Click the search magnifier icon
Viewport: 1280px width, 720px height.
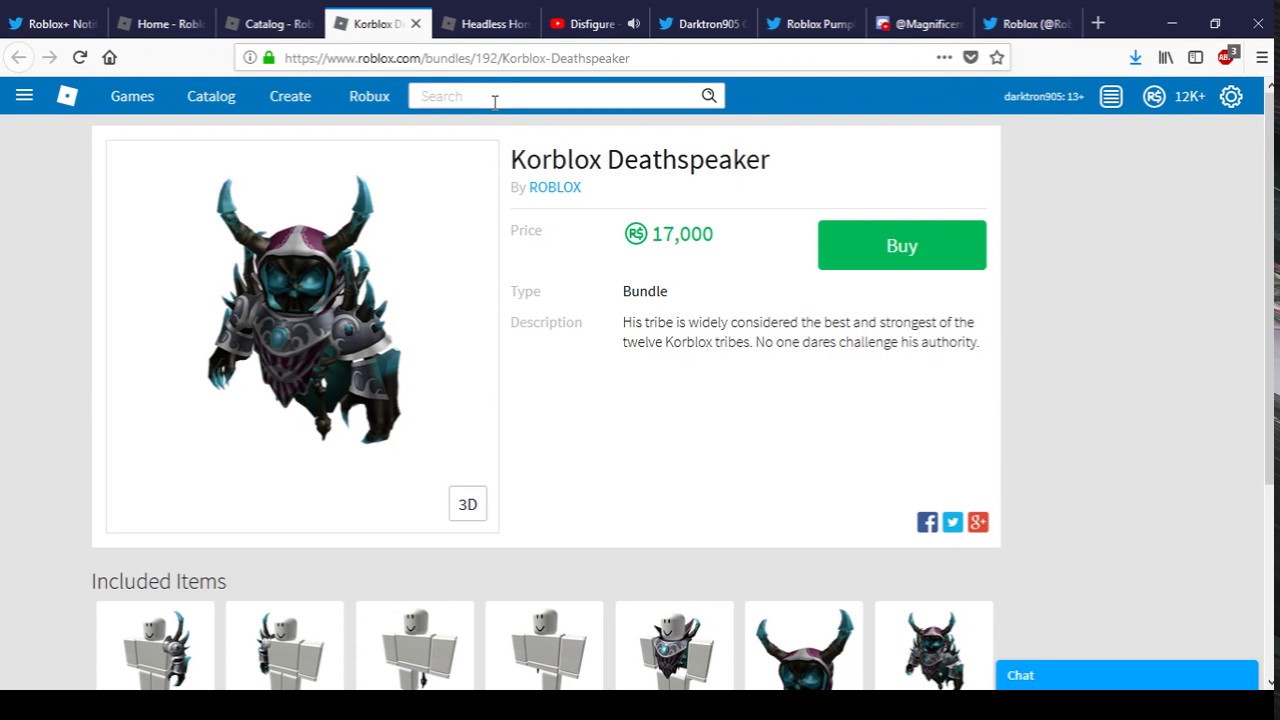[x=709, y=96]
